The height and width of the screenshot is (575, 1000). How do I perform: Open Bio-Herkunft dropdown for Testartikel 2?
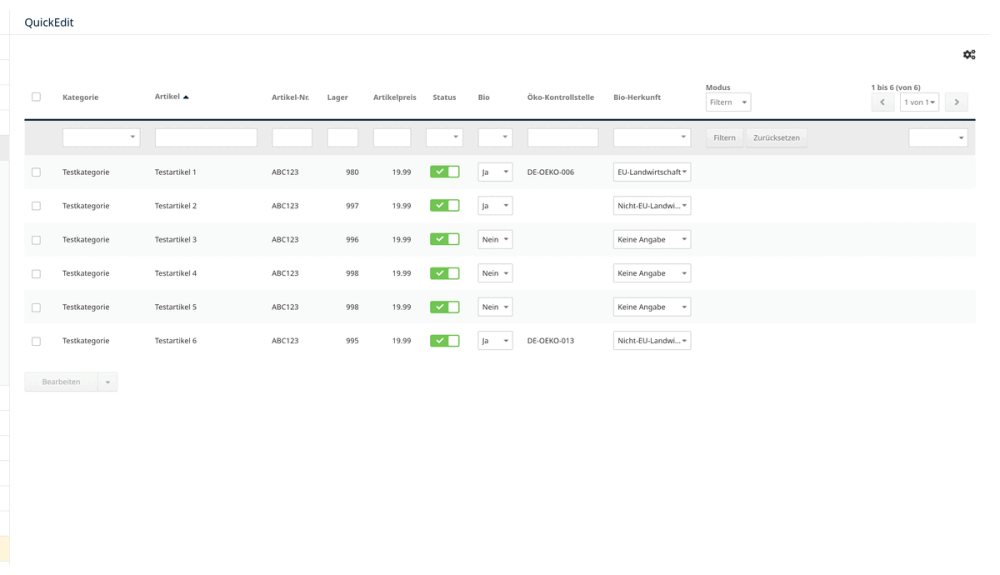pos(652,206)
